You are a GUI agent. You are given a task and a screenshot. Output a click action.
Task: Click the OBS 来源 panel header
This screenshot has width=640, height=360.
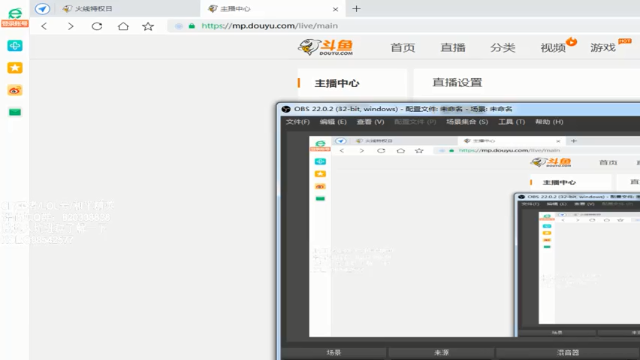pyautogui.click(x=441, y=352)
